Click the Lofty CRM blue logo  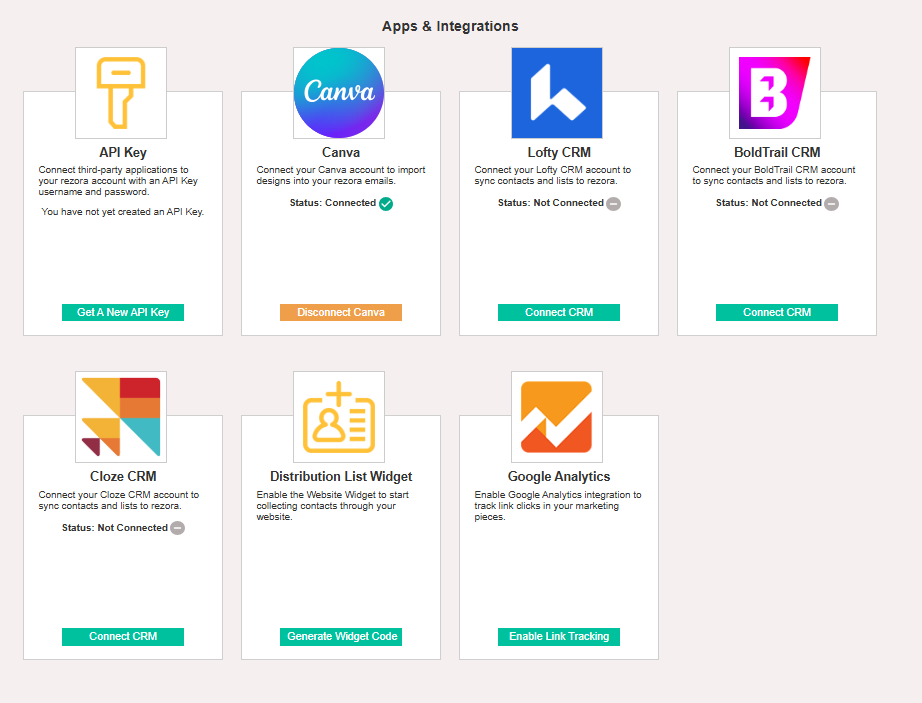click(557, 93)
